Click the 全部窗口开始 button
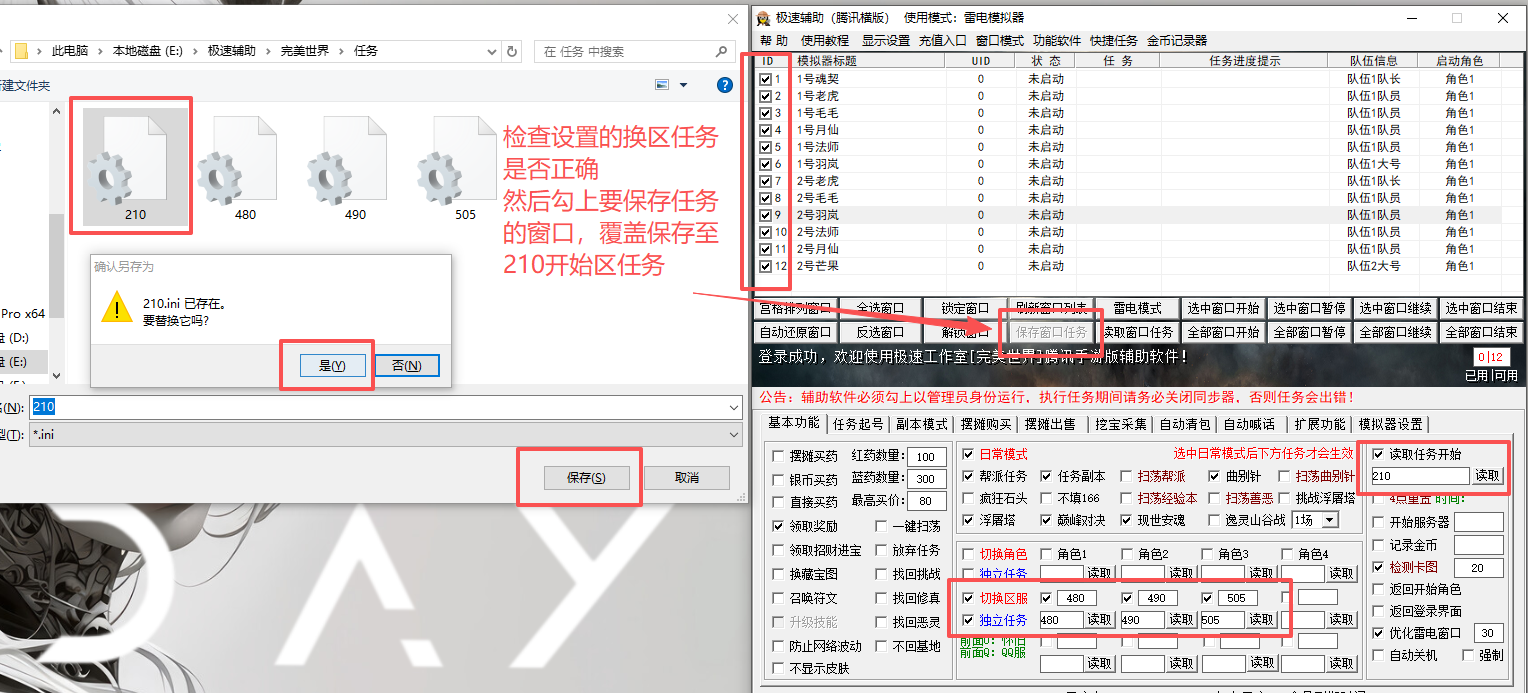 1223,332
